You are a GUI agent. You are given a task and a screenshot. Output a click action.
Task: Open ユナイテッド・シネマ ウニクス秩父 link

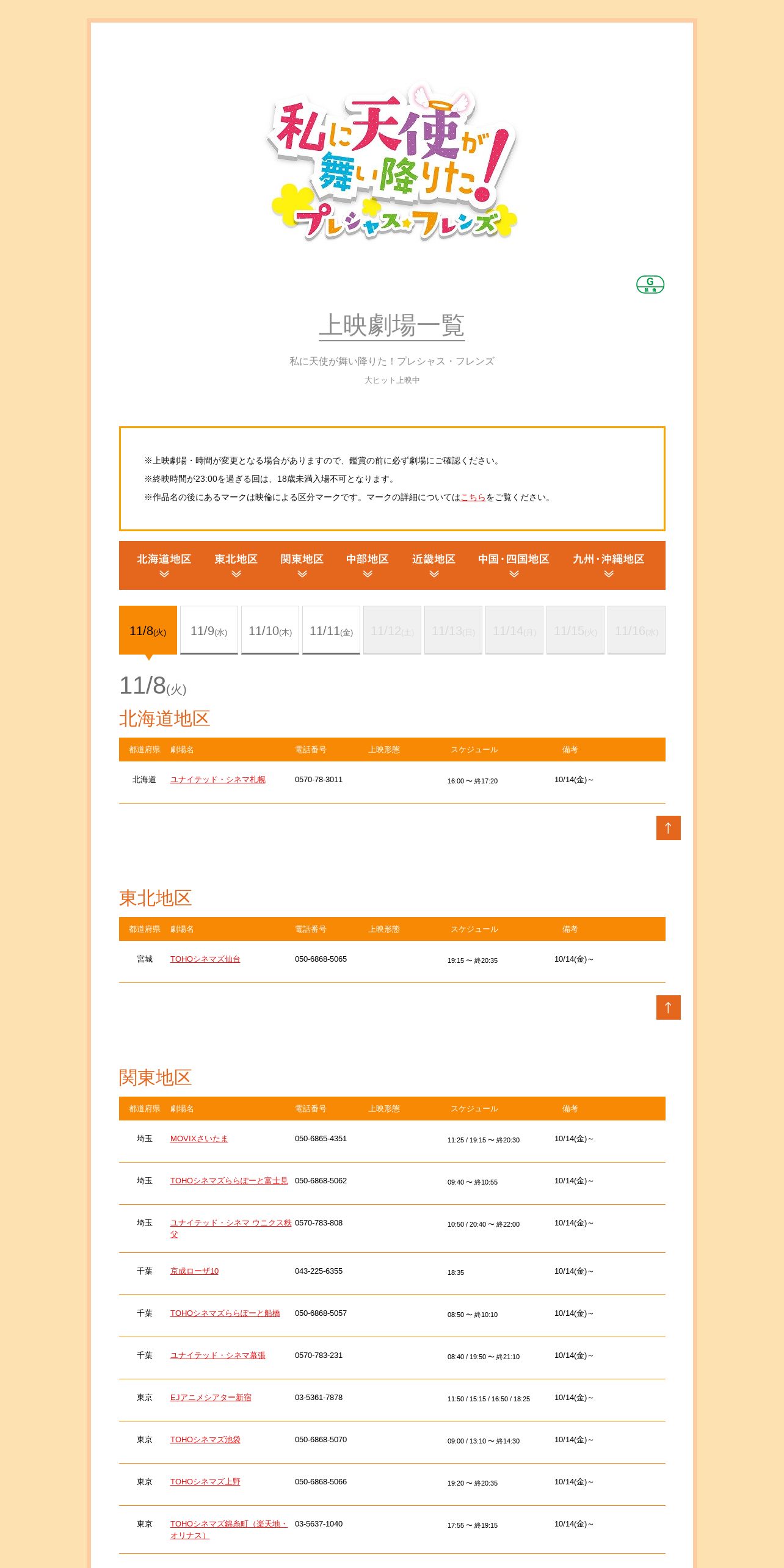click(x=231, y=1229)
